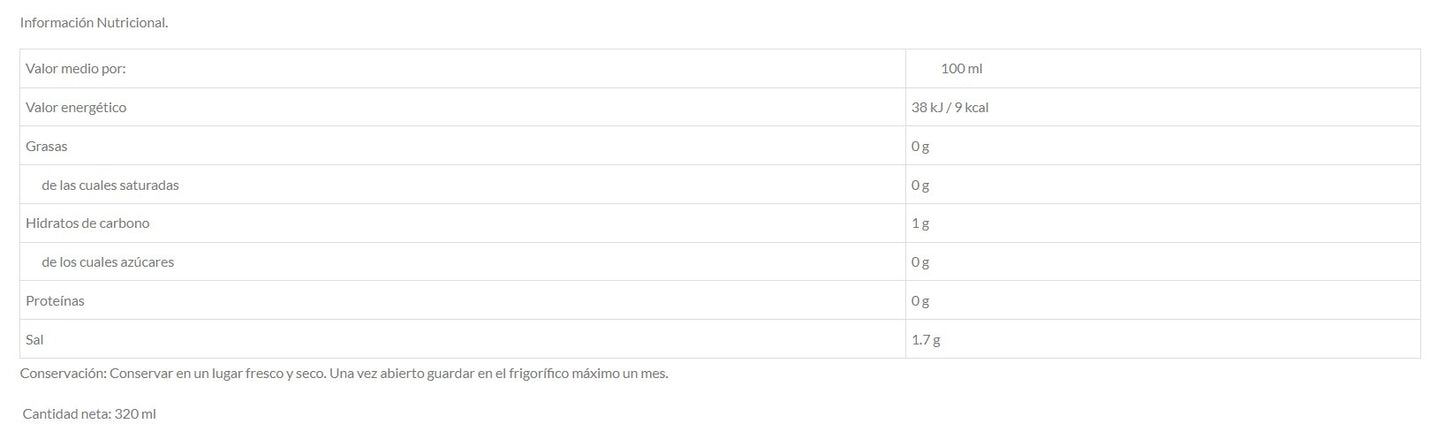Screen dimensions: 1445x439
Task: Select the 'Sal' row label
Action: click(x=35, y=340)
